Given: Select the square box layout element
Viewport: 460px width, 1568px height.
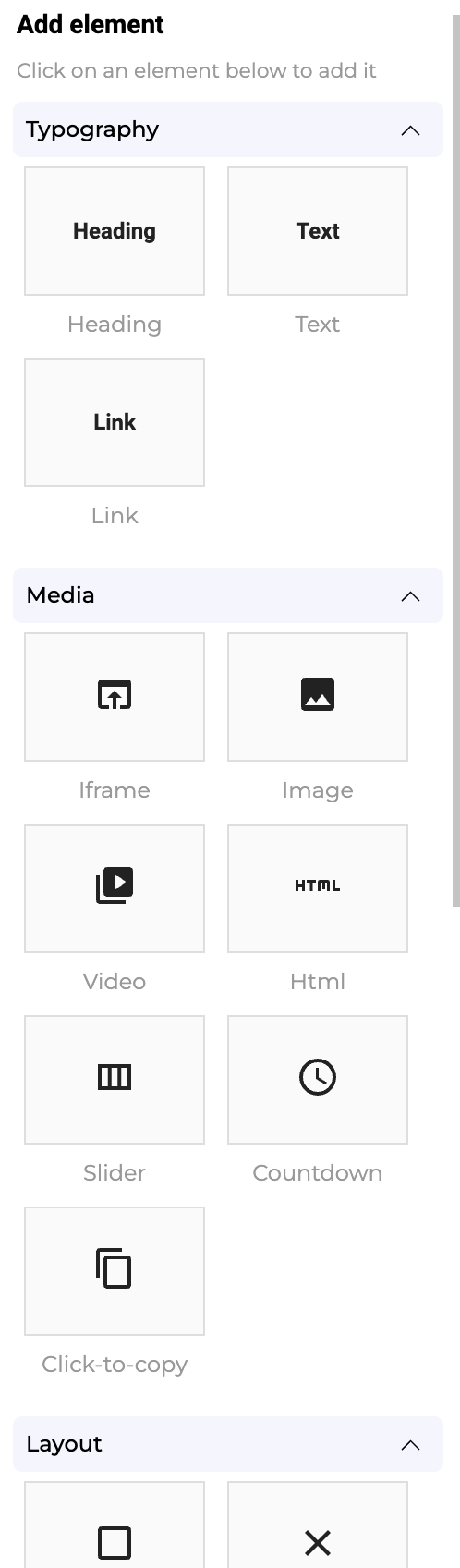Looking at the screenshot, I should 115,1525.
